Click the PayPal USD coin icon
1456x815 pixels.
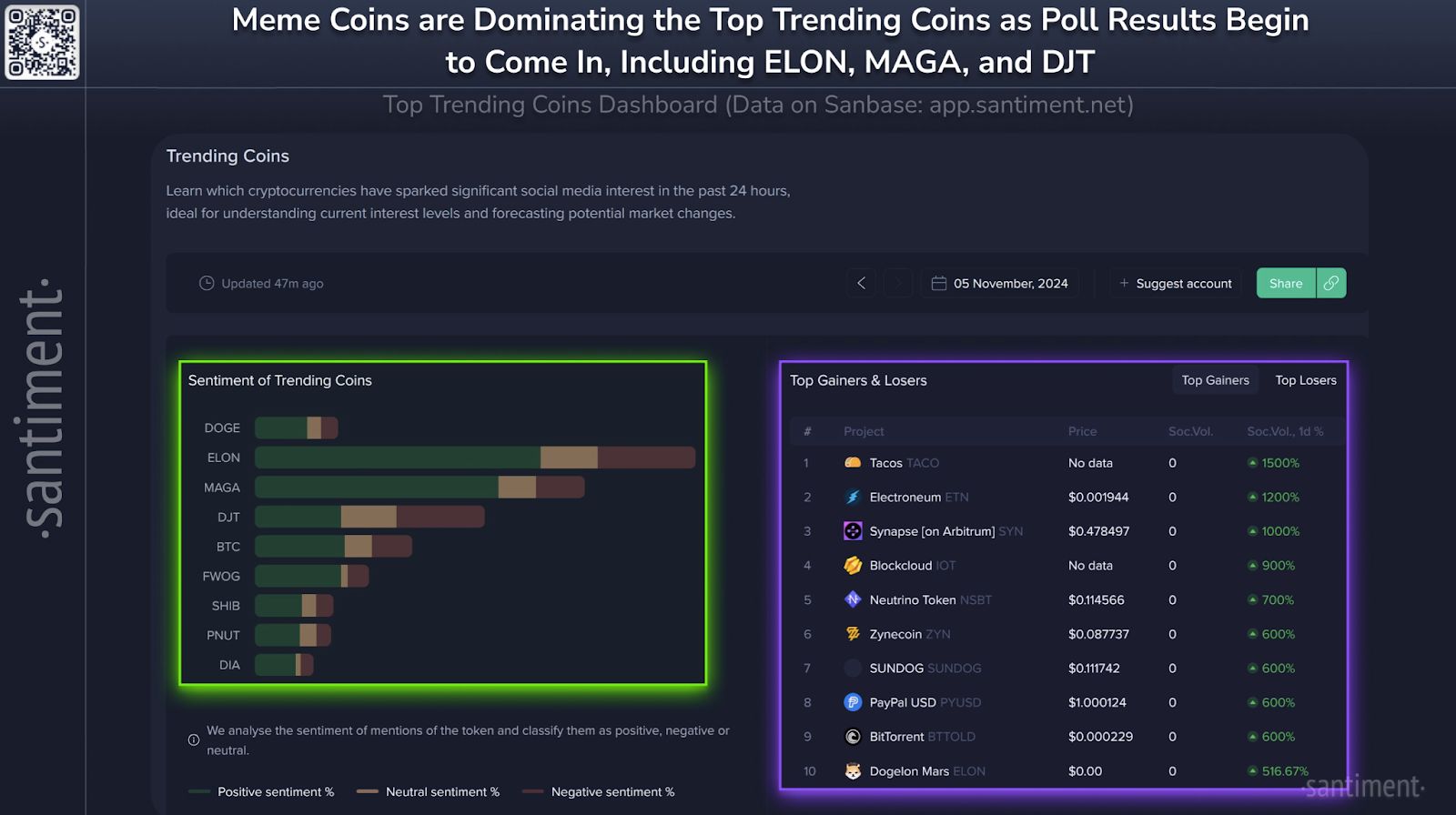pos(853,702)
